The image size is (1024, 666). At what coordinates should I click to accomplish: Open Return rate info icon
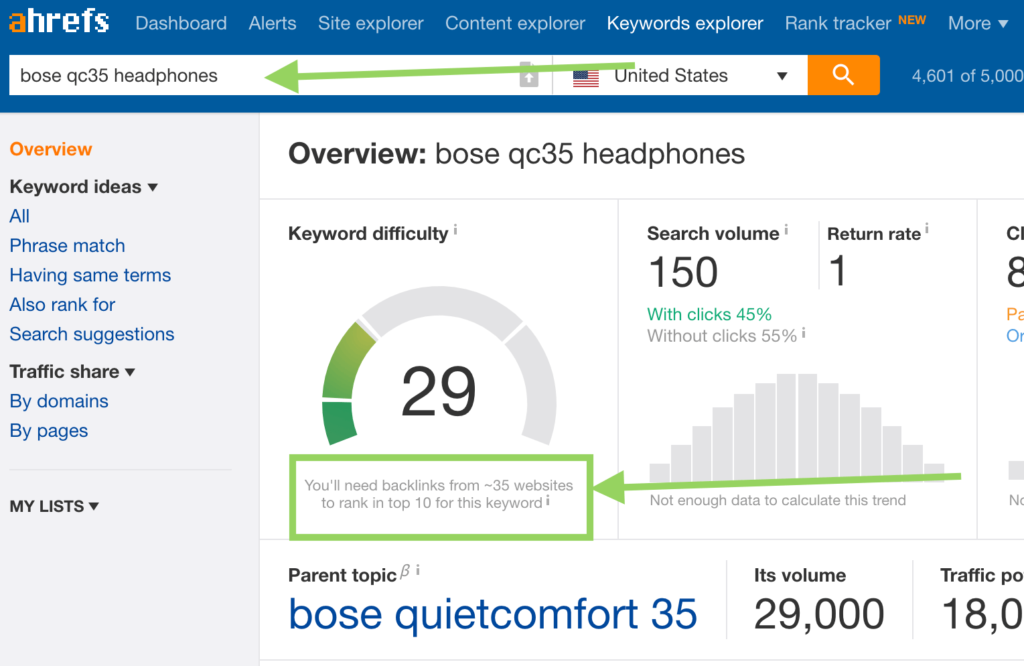pos(927,229)
